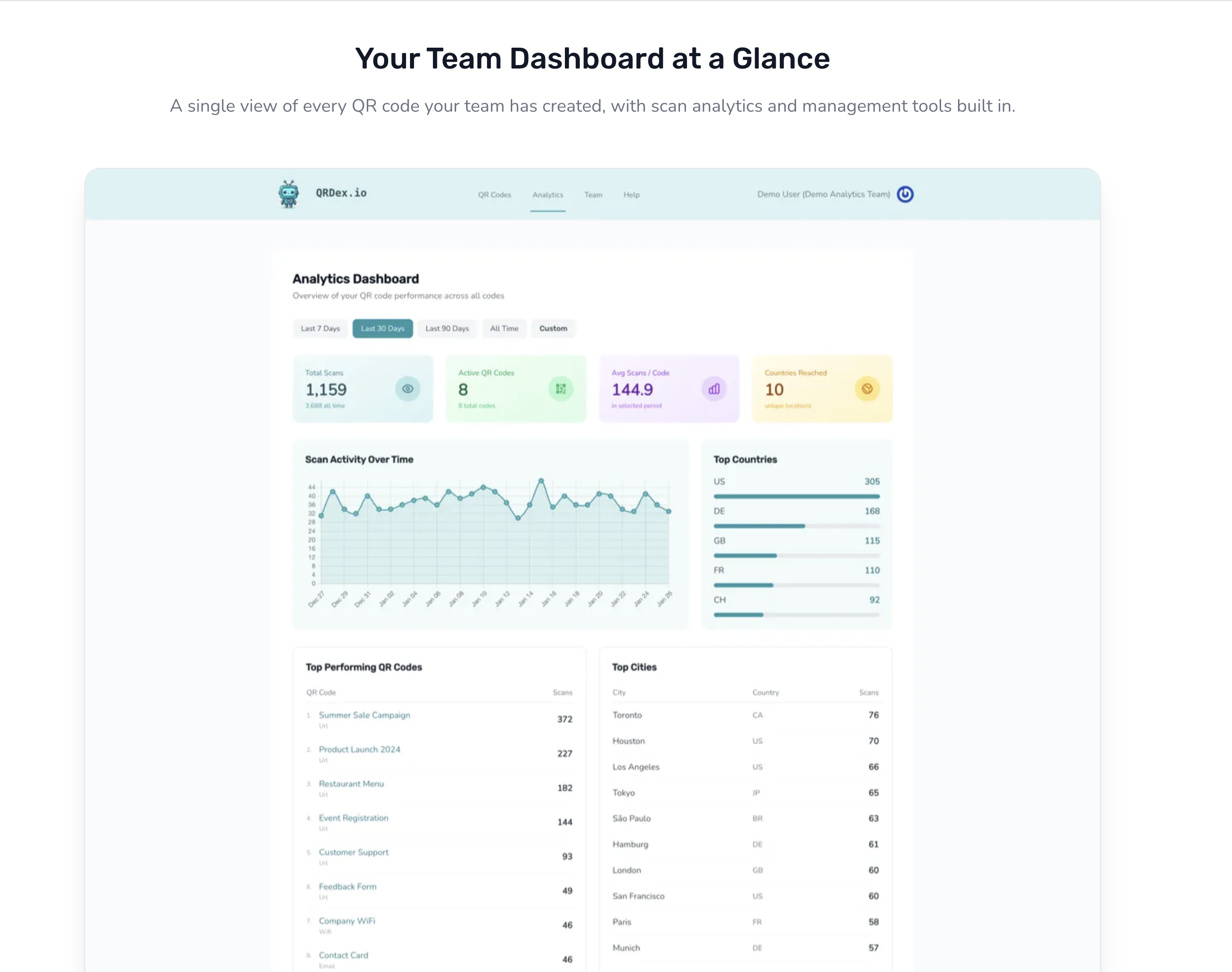
Task: Open the Summer Sale Campaign link
Action: [x=364, y=715]
